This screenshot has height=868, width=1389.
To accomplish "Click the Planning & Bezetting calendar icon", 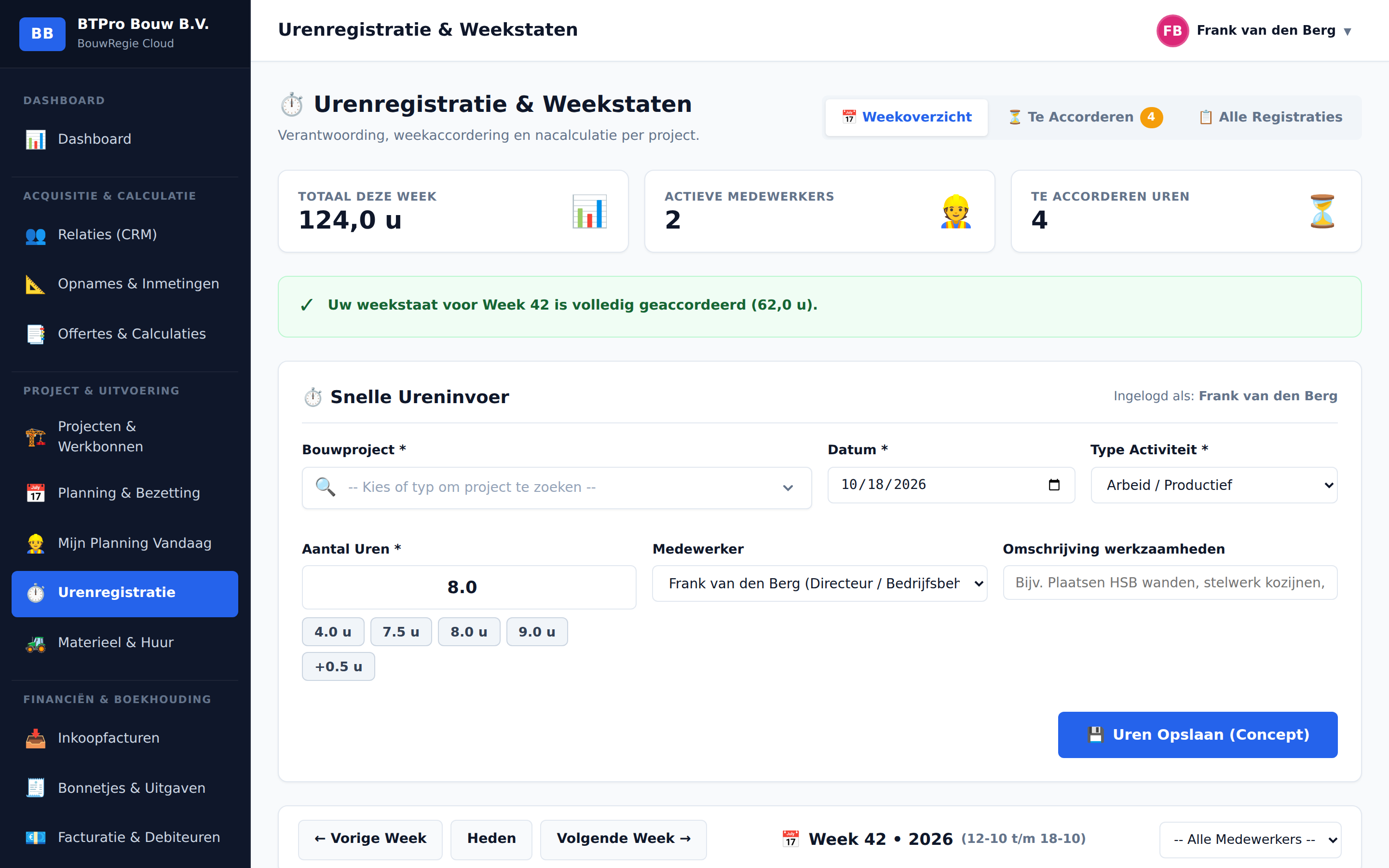I will [x=36, y=493].
